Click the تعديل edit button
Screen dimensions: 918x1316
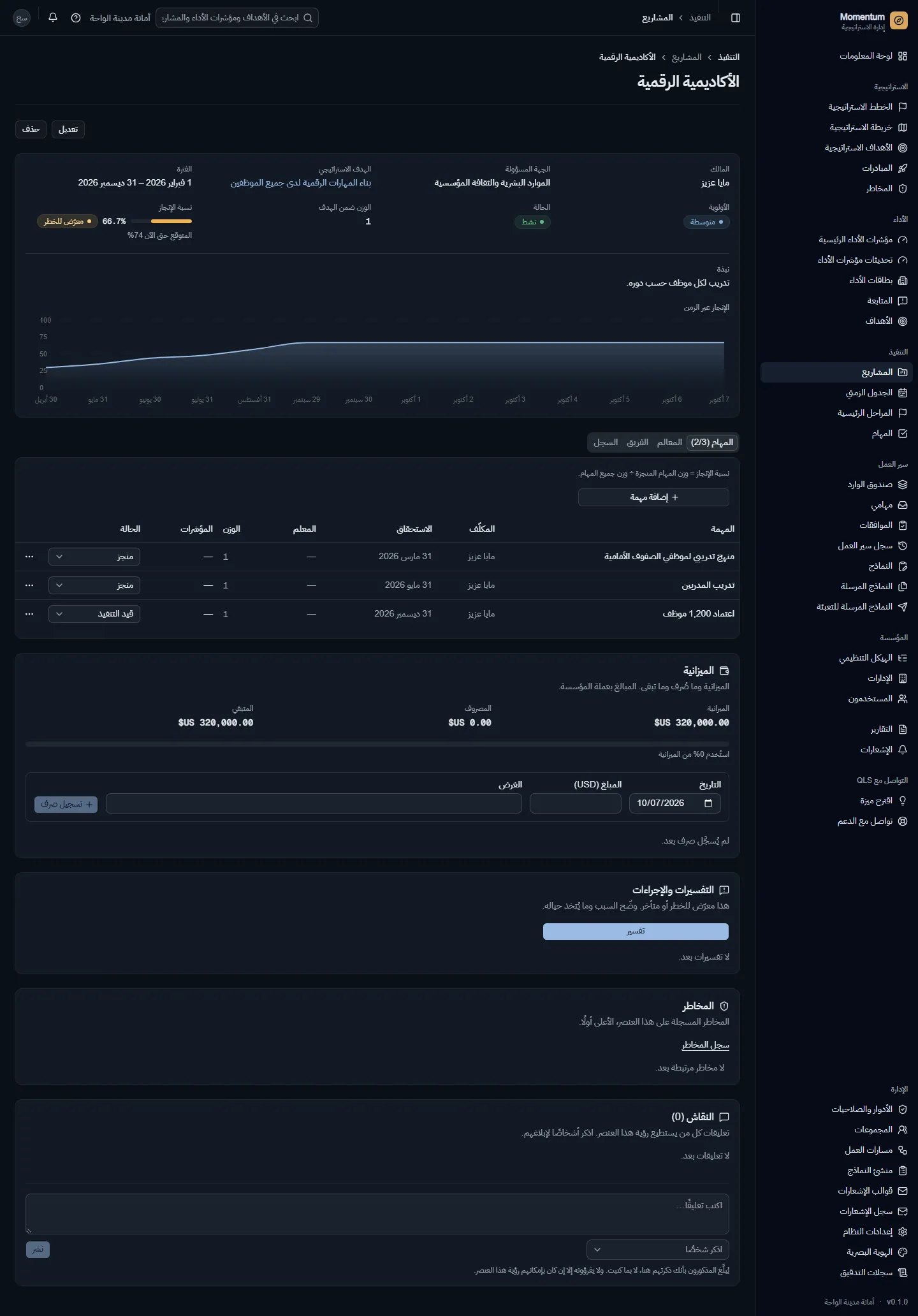[x=68, y=129]
